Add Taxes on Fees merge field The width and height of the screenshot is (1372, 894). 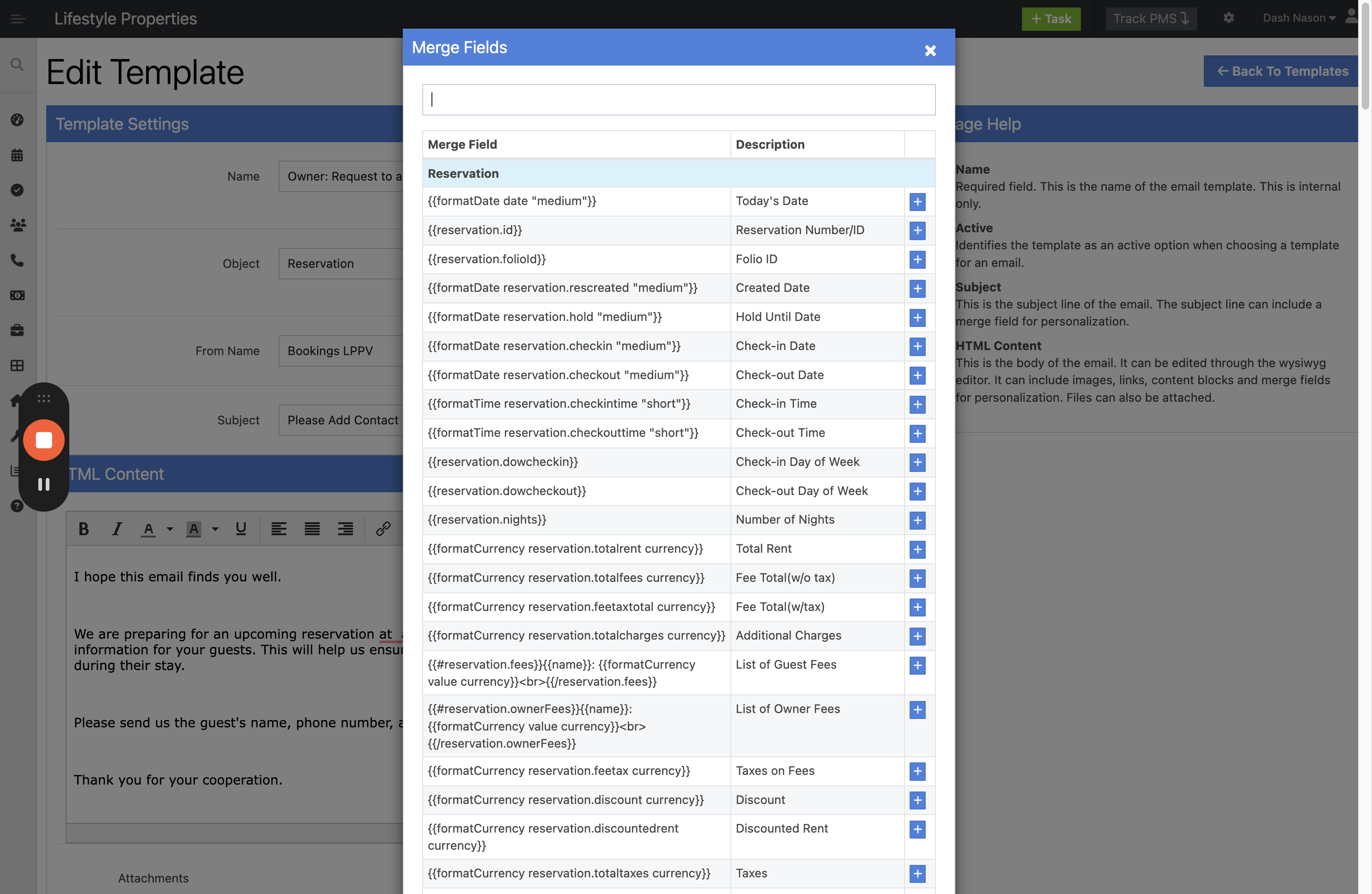point(917,771)
